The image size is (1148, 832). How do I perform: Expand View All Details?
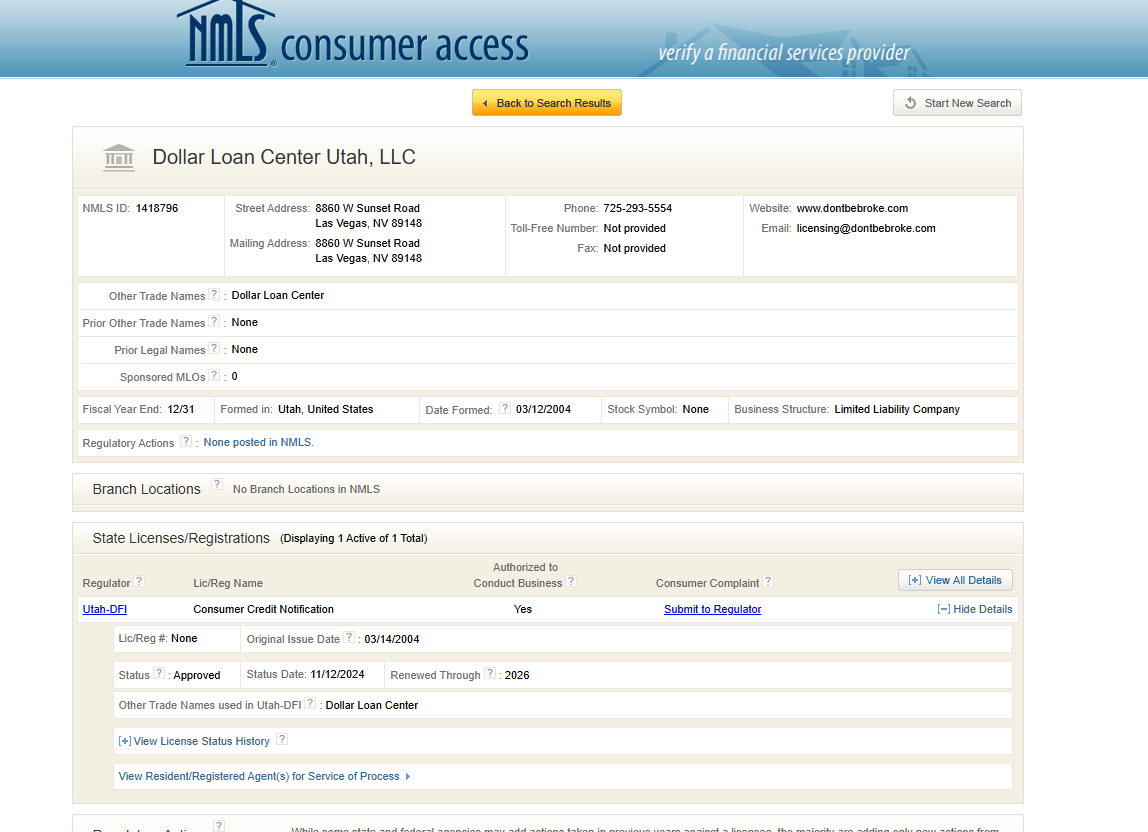[955, 580]
